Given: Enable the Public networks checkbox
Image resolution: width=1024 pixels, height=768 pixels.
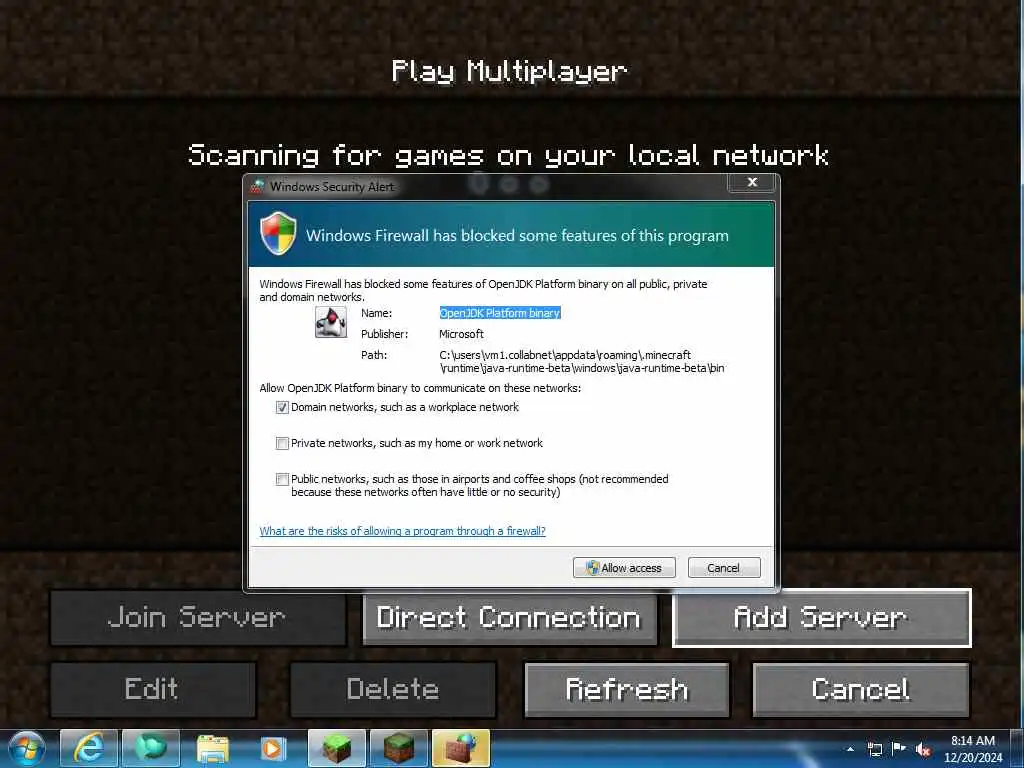Looking at the screenshot, I should coord(282,479).
